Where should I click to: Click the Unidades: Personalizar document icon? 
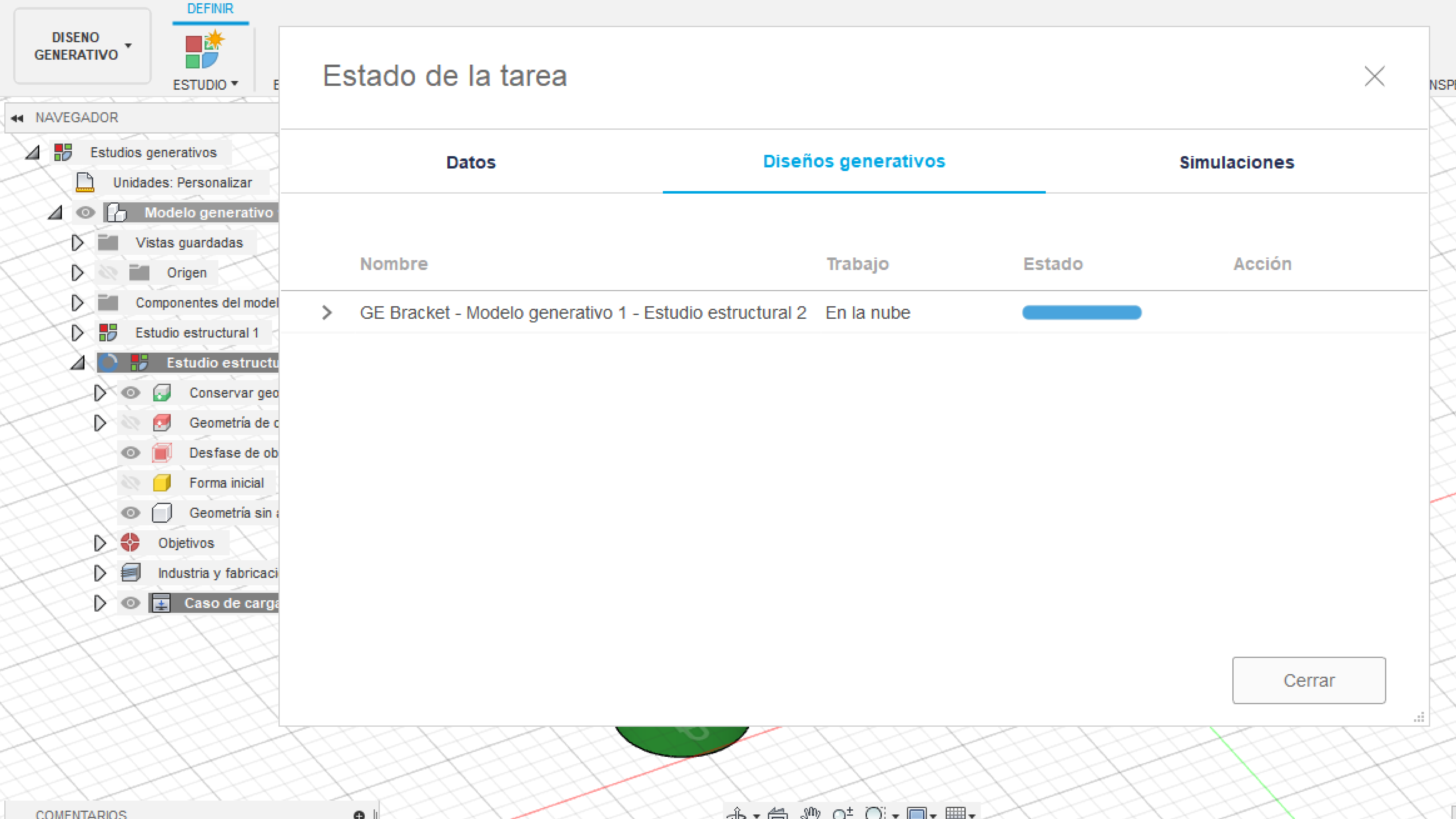click(85, 182)
